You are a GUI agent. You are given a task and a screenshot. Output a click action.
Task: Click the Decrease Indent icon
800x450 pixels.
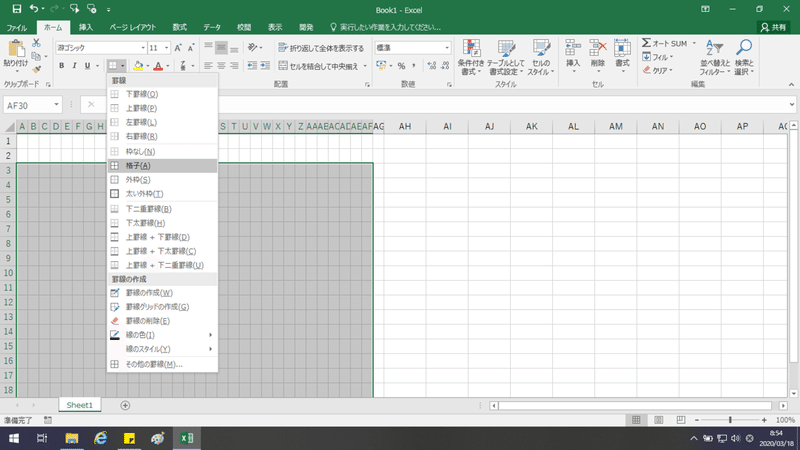[x=252, y=66]
